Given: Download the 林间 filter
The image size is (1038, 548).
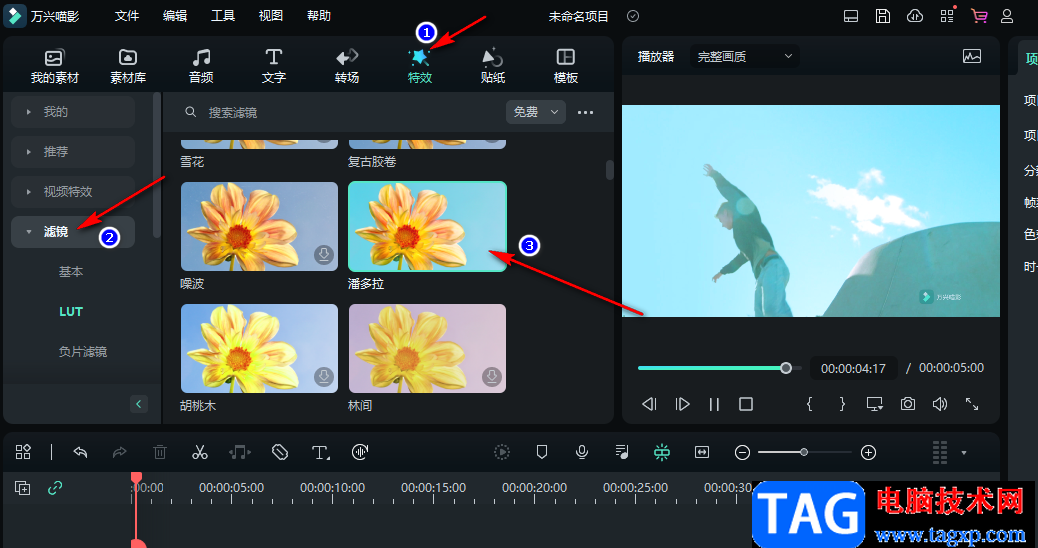Looking at the screenshot, I should (x=492, y=377).
